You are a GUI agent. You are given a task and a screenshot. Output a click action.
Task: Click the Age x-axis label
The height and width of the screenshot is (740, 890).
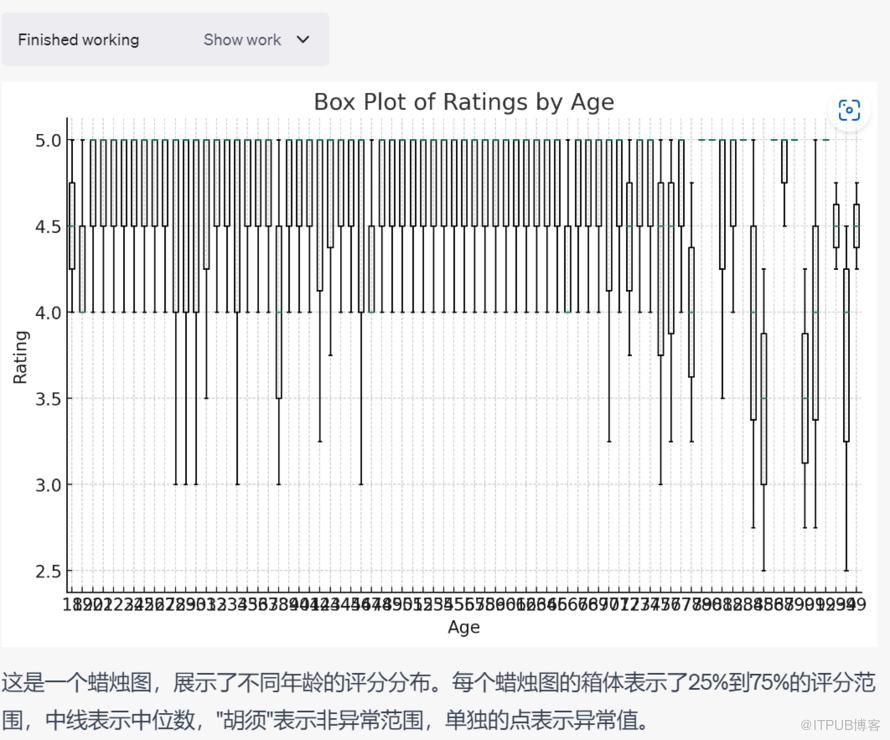coord(464,627)
